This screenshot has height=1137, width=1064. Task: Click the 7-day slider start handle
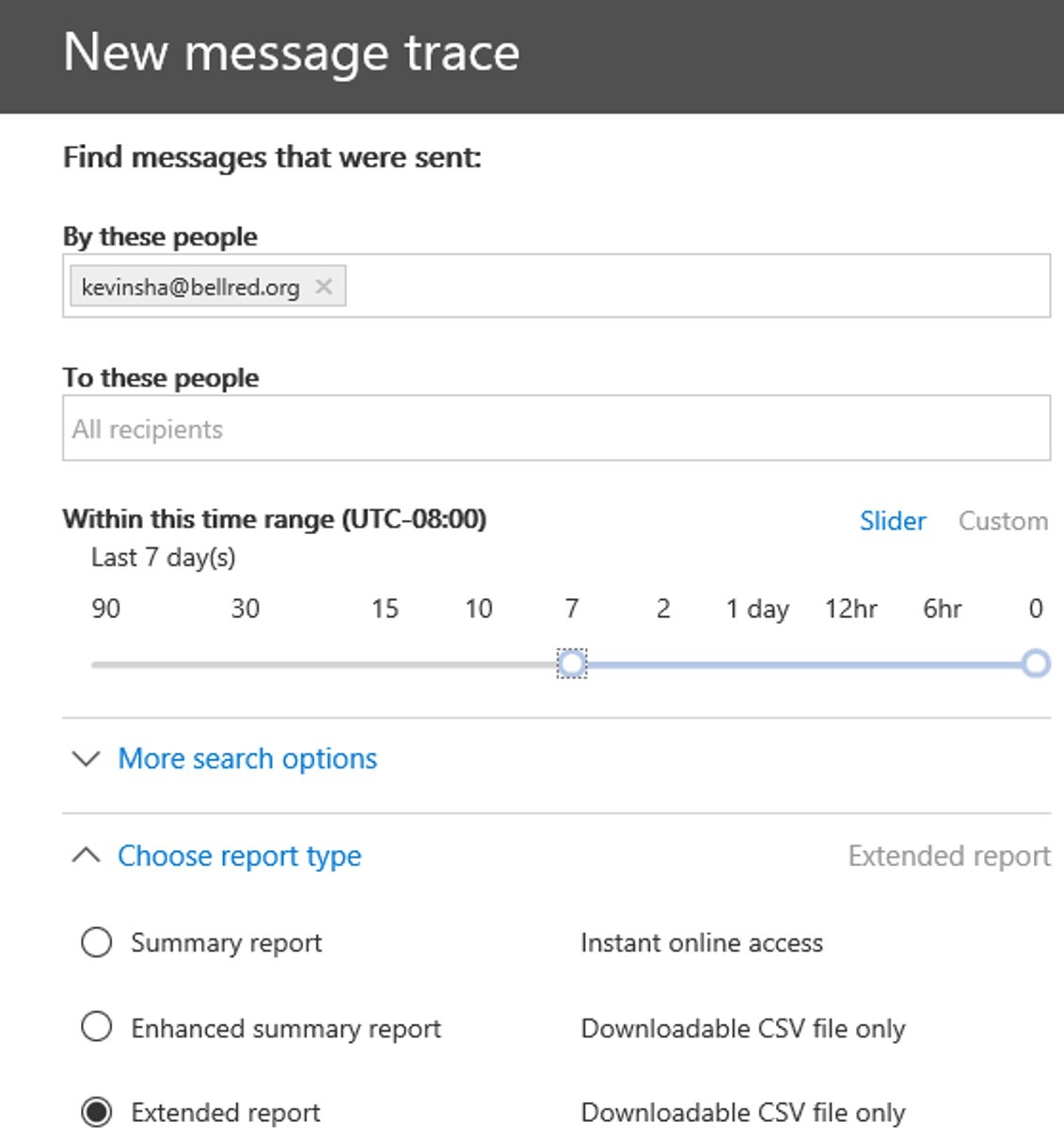point(572,664)
